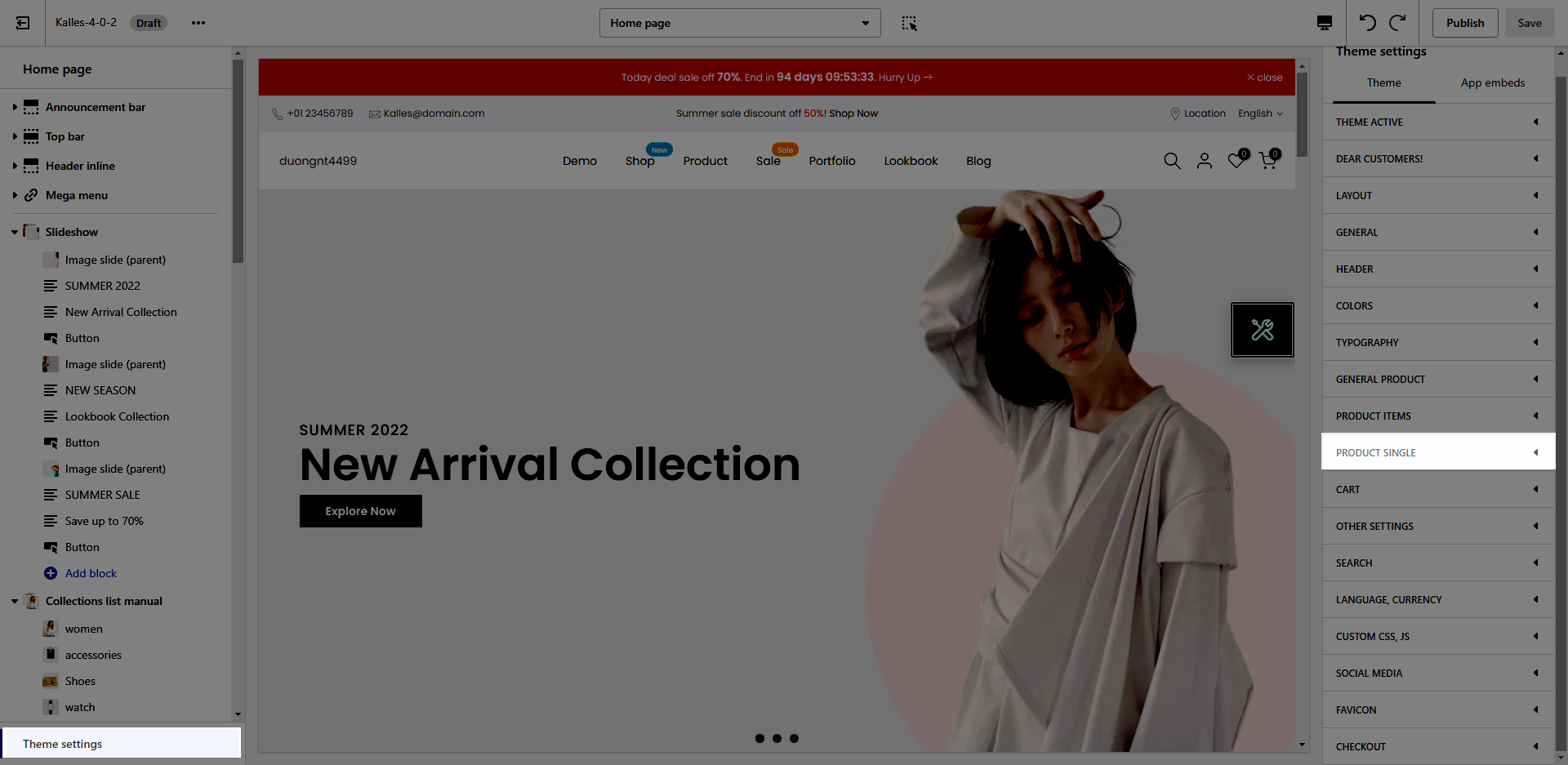The width and height of the screenshot is (1568, 765).
Task: Switch to the App embeds tab
Action: pyautogui.click(x=1493, y=83)
